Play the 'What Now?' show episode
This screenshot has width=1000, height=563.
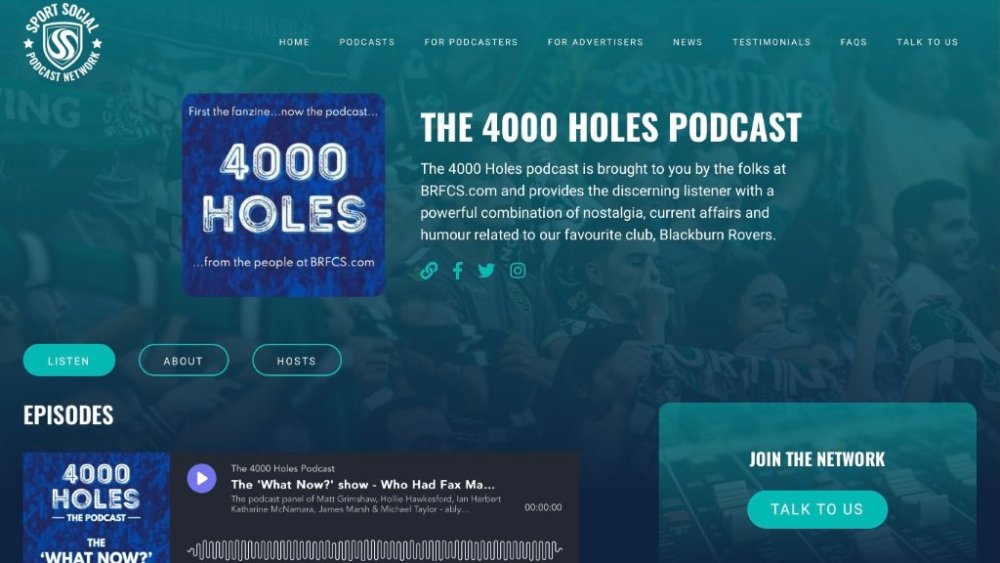(202, 478)
